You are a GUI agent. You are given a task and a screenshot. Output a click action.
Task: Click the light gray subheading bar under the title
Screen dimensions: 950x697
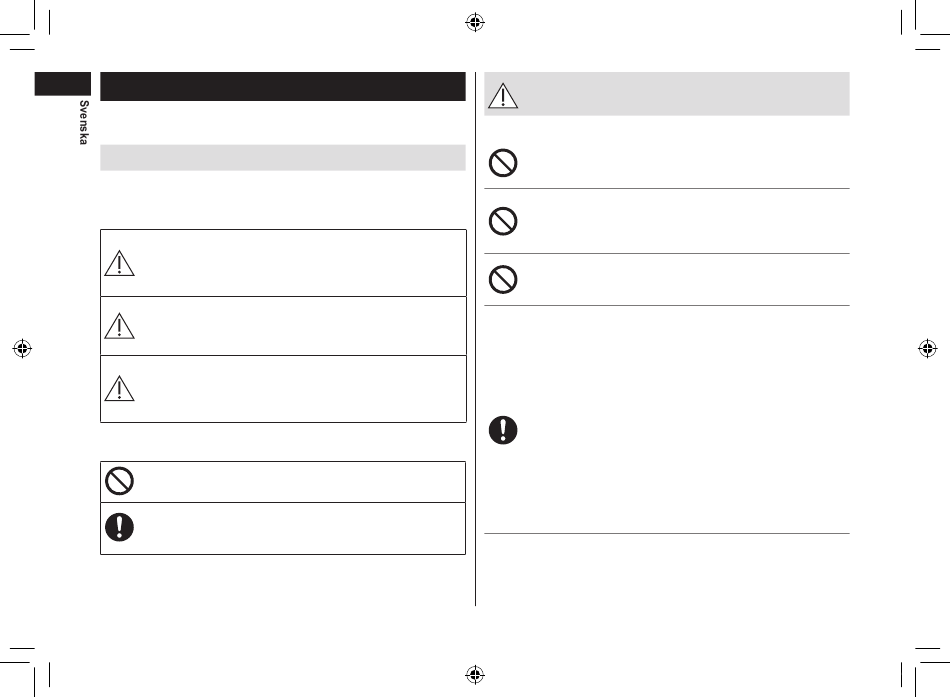tap(283, 158)
